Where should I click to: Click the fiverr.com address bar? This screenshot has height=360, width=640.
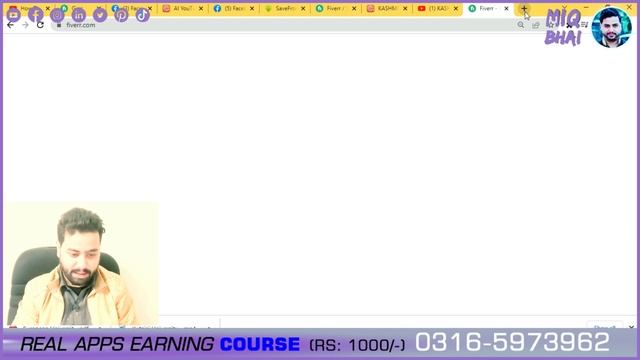click(286, 25)
